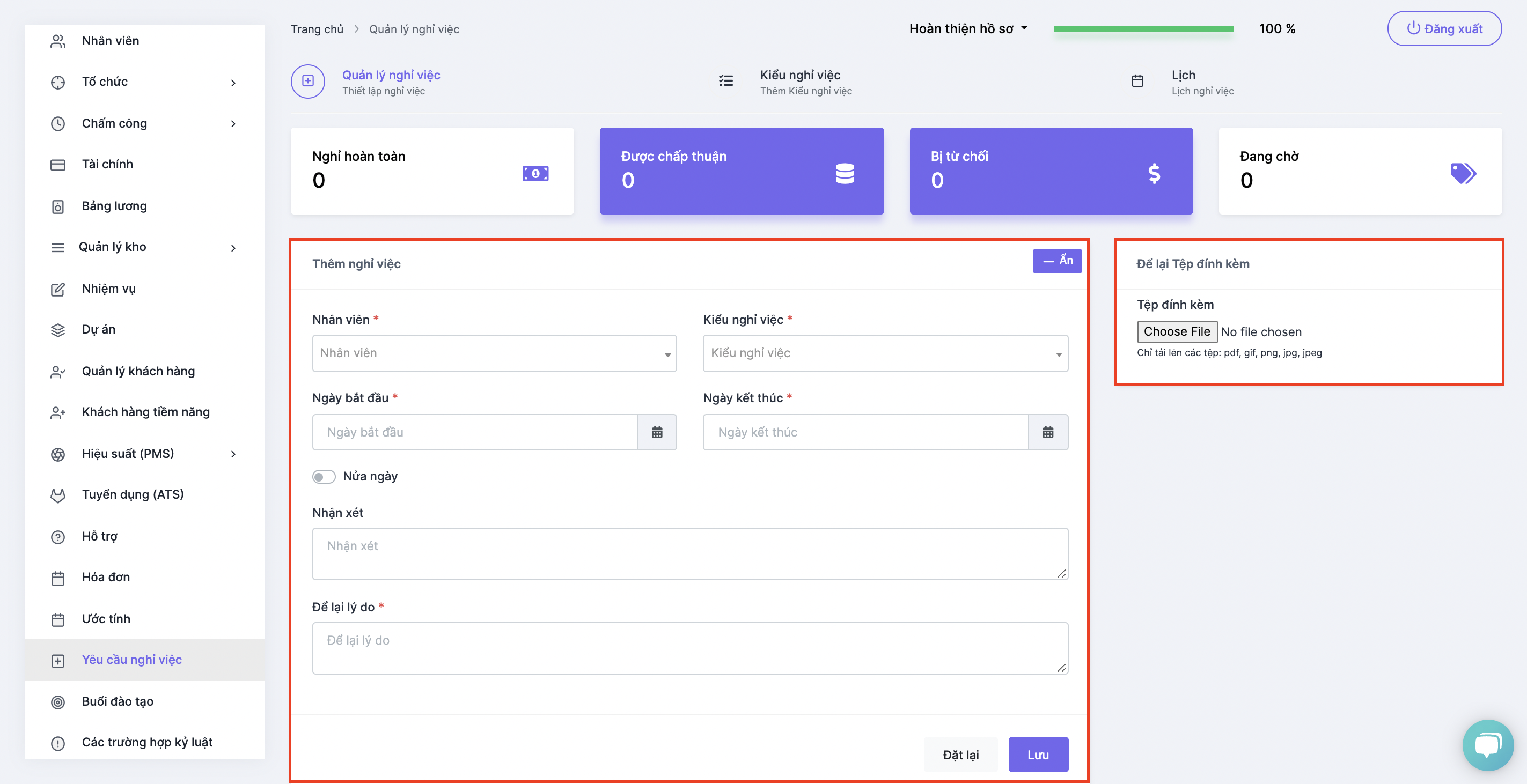Click the Kiểu nghỉ việc list icon
This screenshot has width=1527, height=784.
[725, 81]
